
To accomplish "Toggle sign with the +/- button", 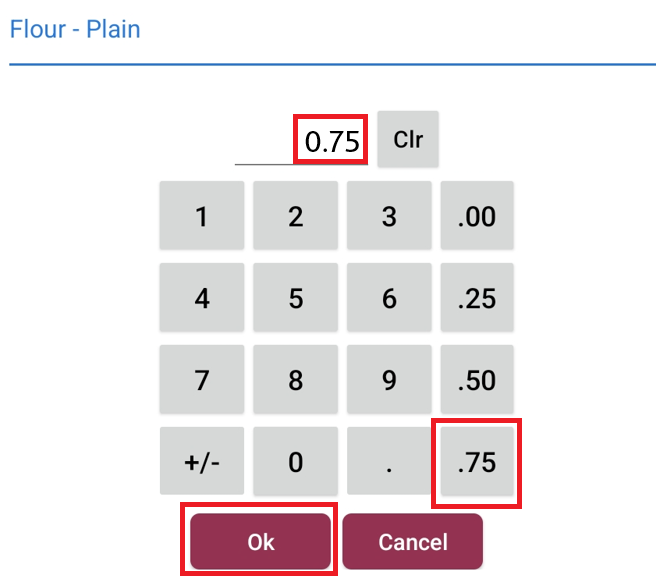I will point(201,462).
